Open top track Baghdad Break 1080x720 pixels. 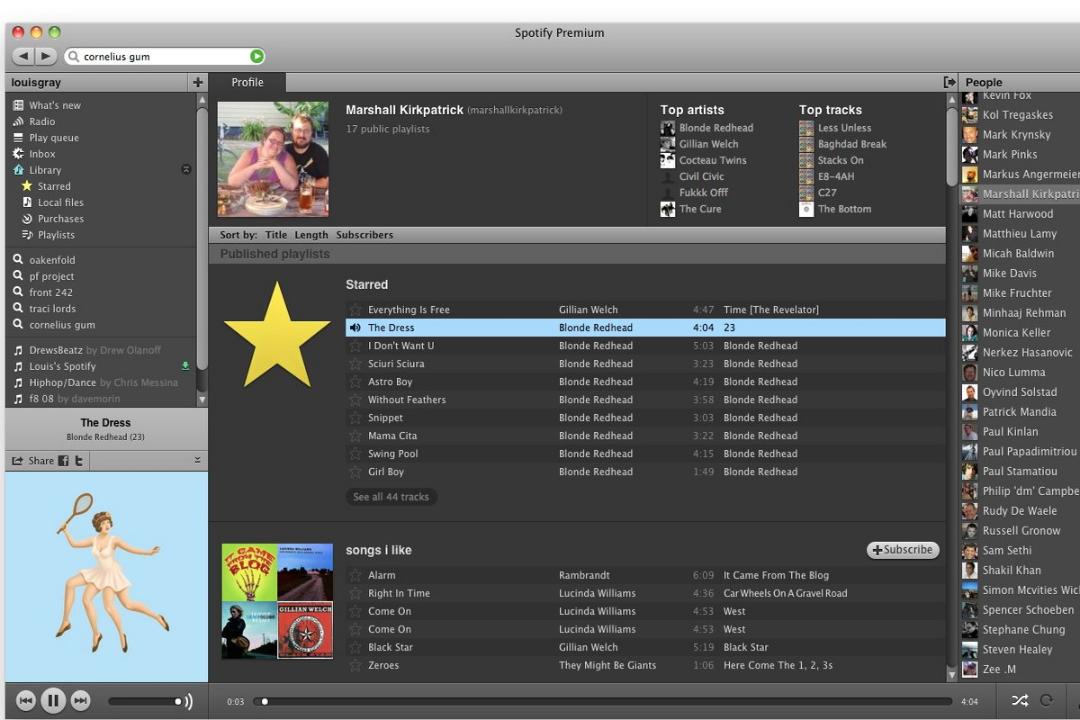(x=852, y=144)
